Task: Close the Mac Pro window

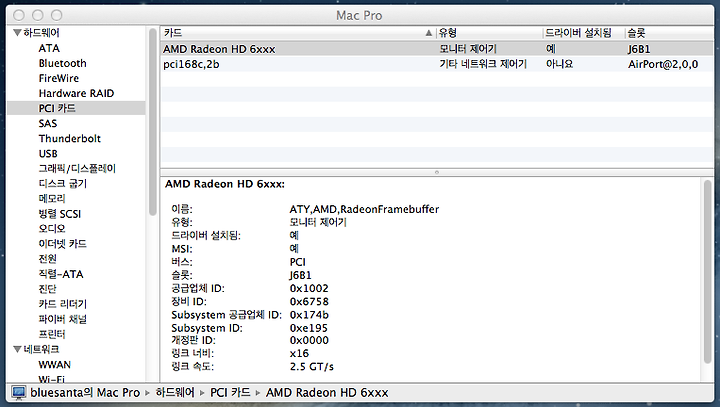Action: [19, 15]
